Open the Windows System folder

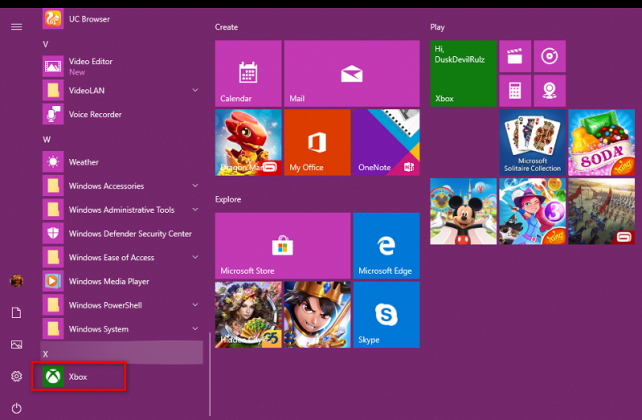[122, 329]
